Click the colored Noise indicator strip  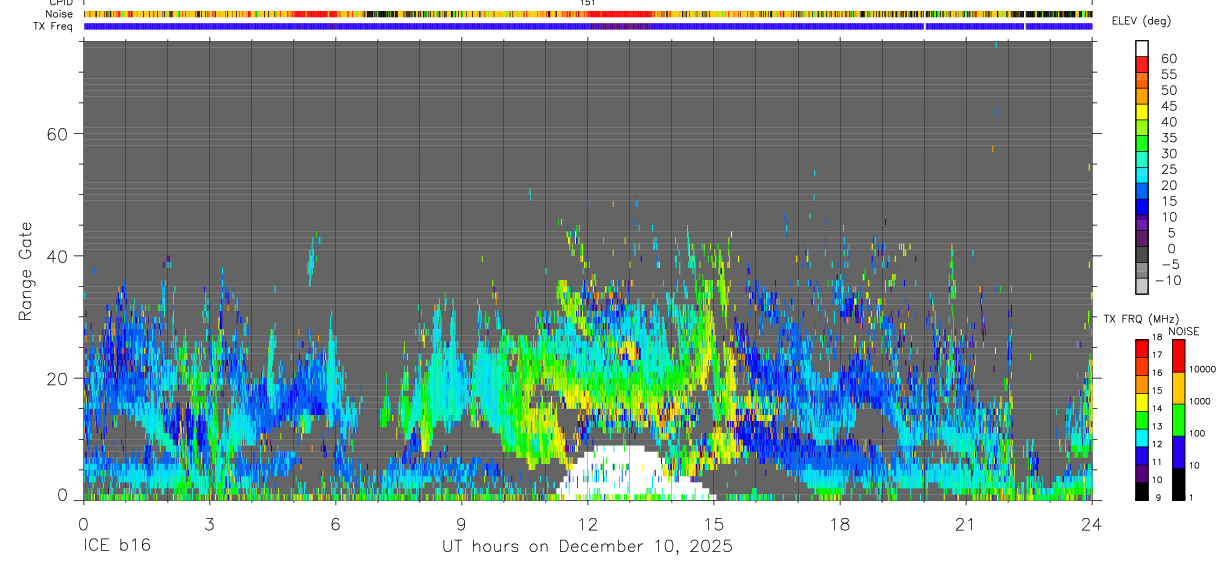(587, 14)
